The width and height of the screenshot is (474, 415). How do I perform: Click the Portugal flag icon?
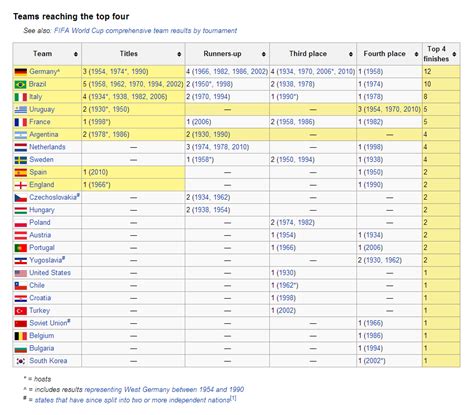point(21,248)
